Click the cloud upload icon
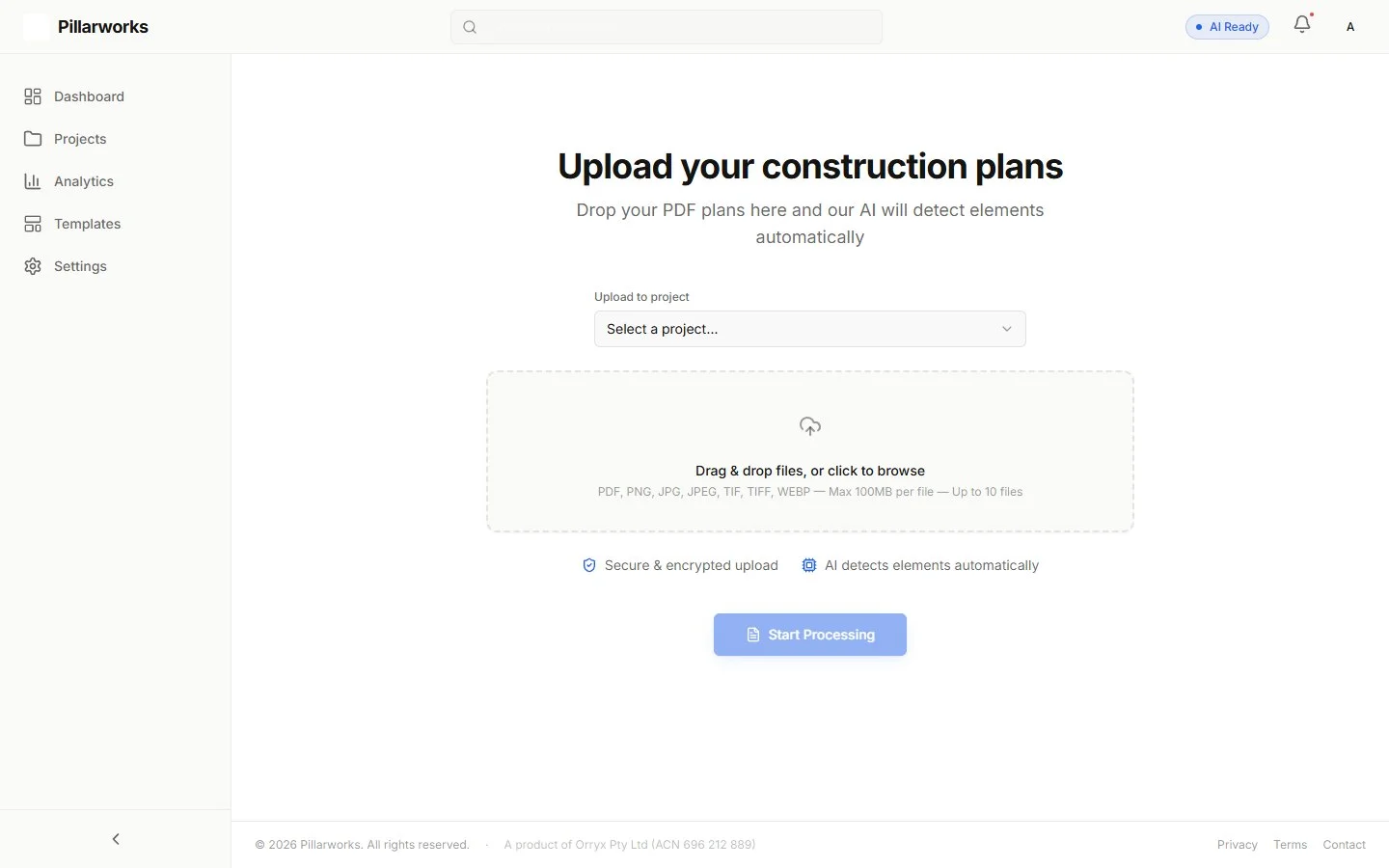 click(x=810, y=426)
